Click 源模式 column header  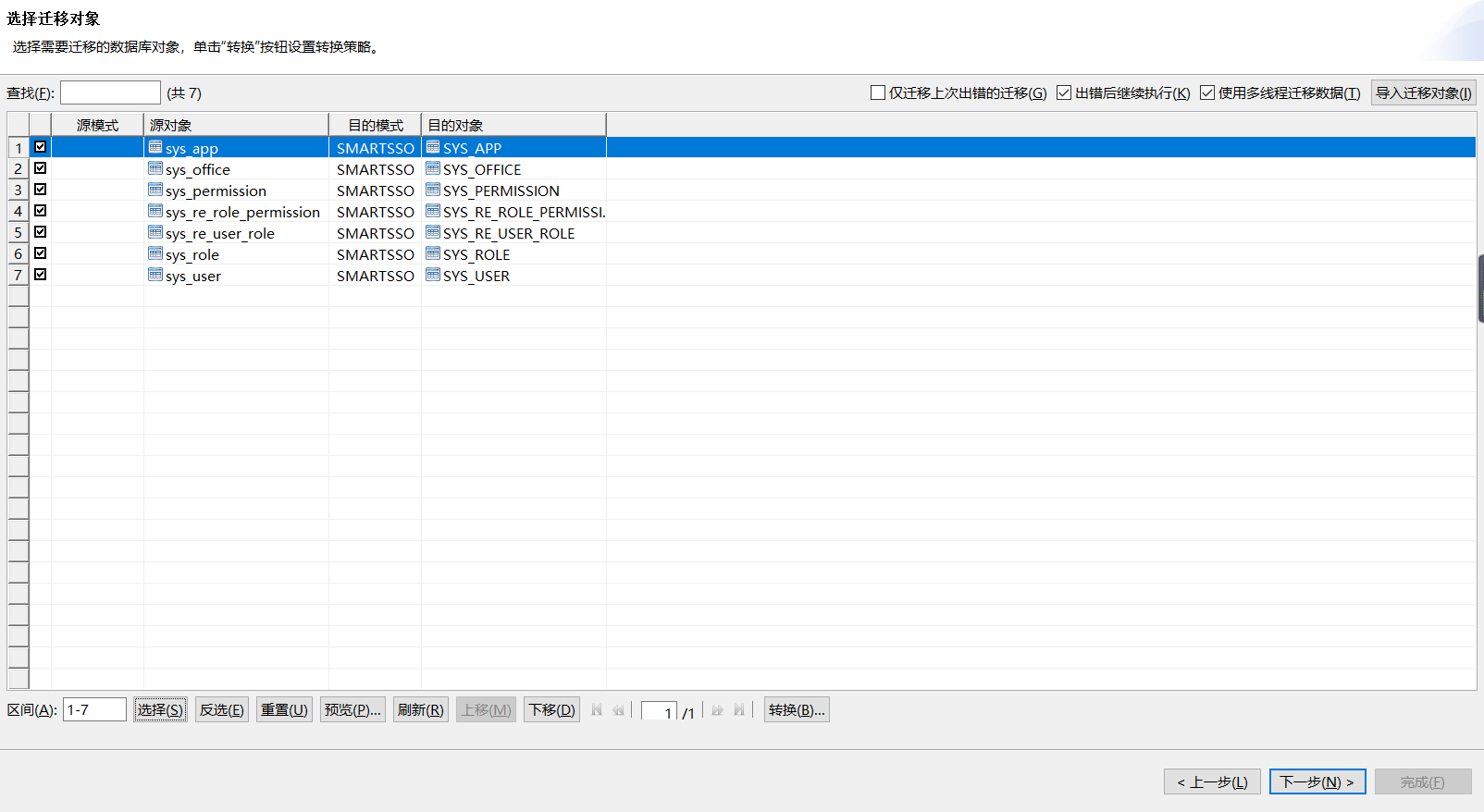tap(97, 125)
